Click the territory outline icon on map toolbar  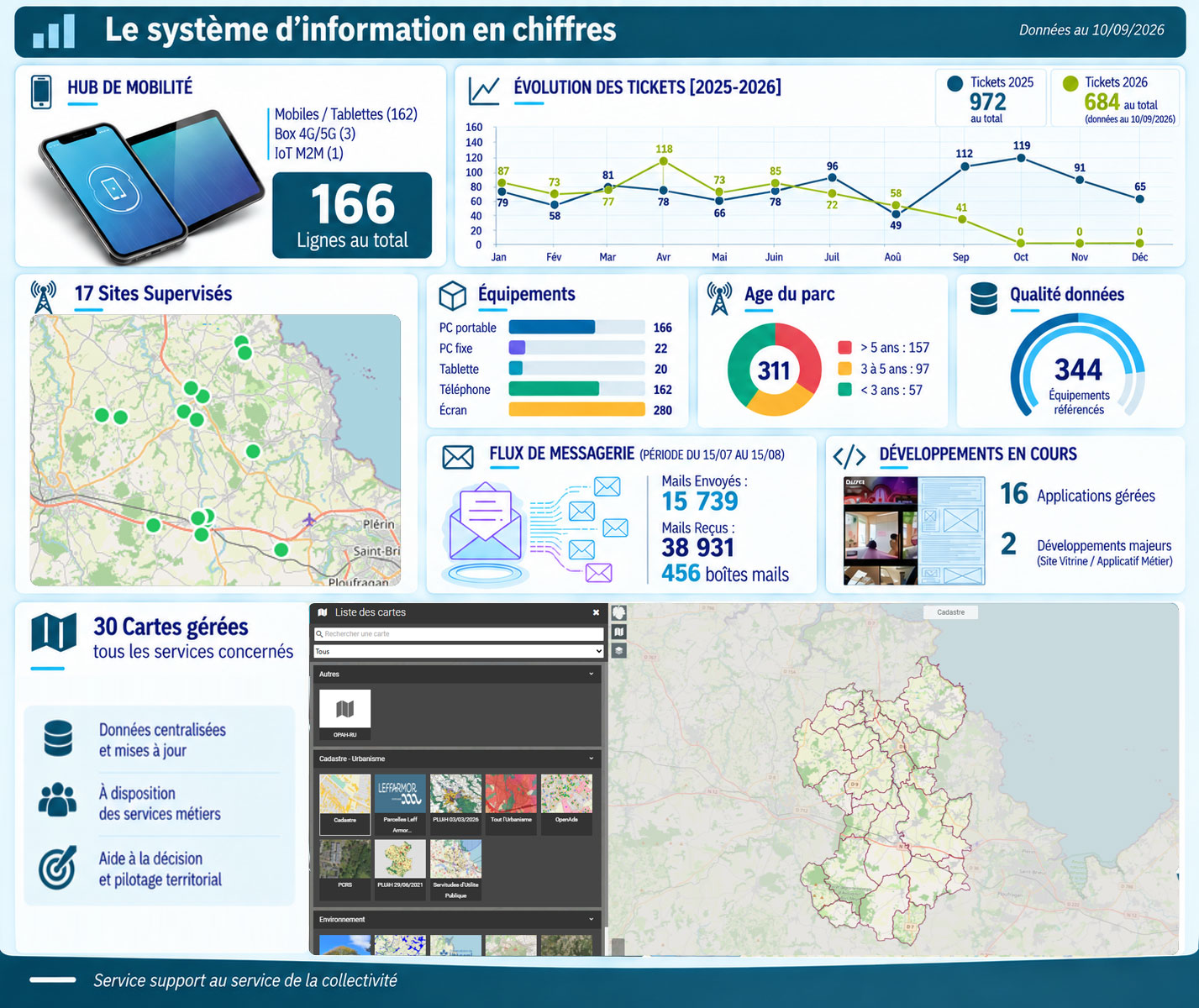click(619, 613)
